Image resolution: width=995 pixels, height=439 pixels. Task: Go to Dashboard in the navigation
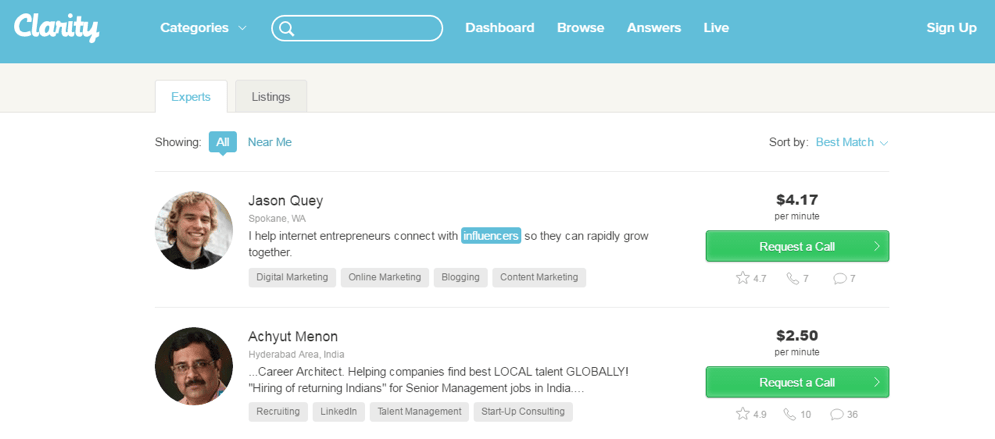[499, 28]
